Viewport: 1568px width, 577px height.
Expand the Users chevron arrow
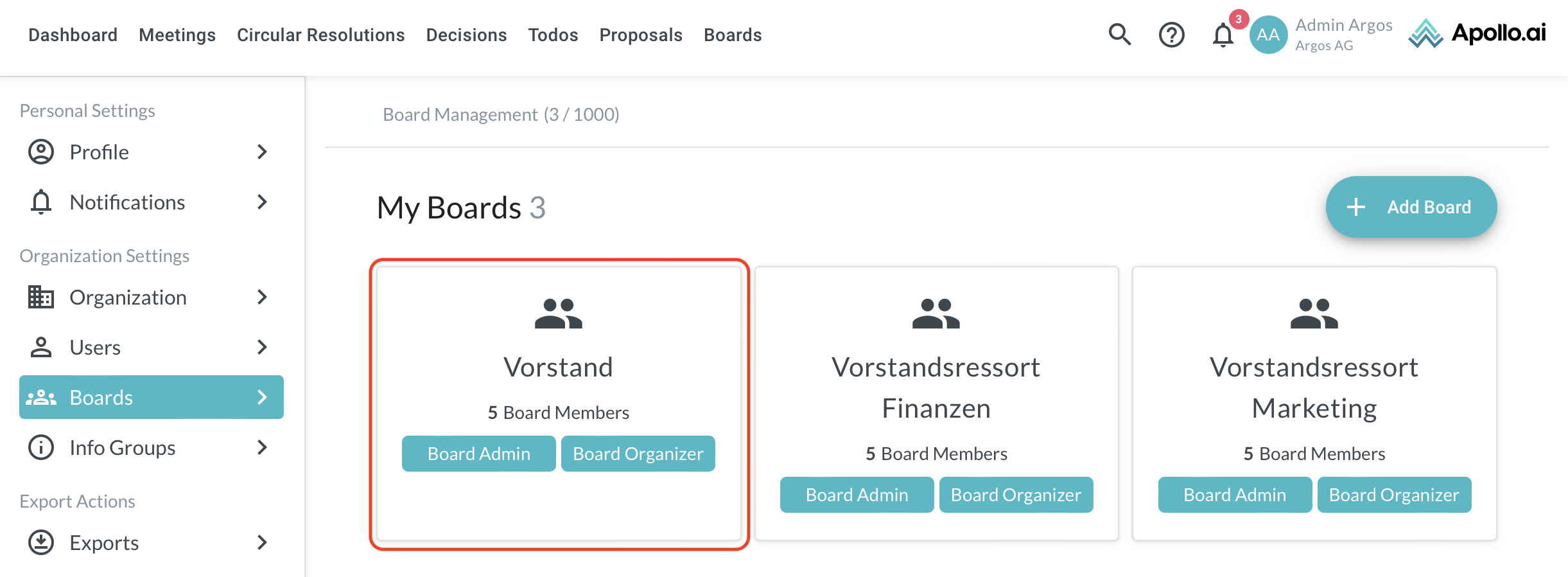tap(262, 347)
